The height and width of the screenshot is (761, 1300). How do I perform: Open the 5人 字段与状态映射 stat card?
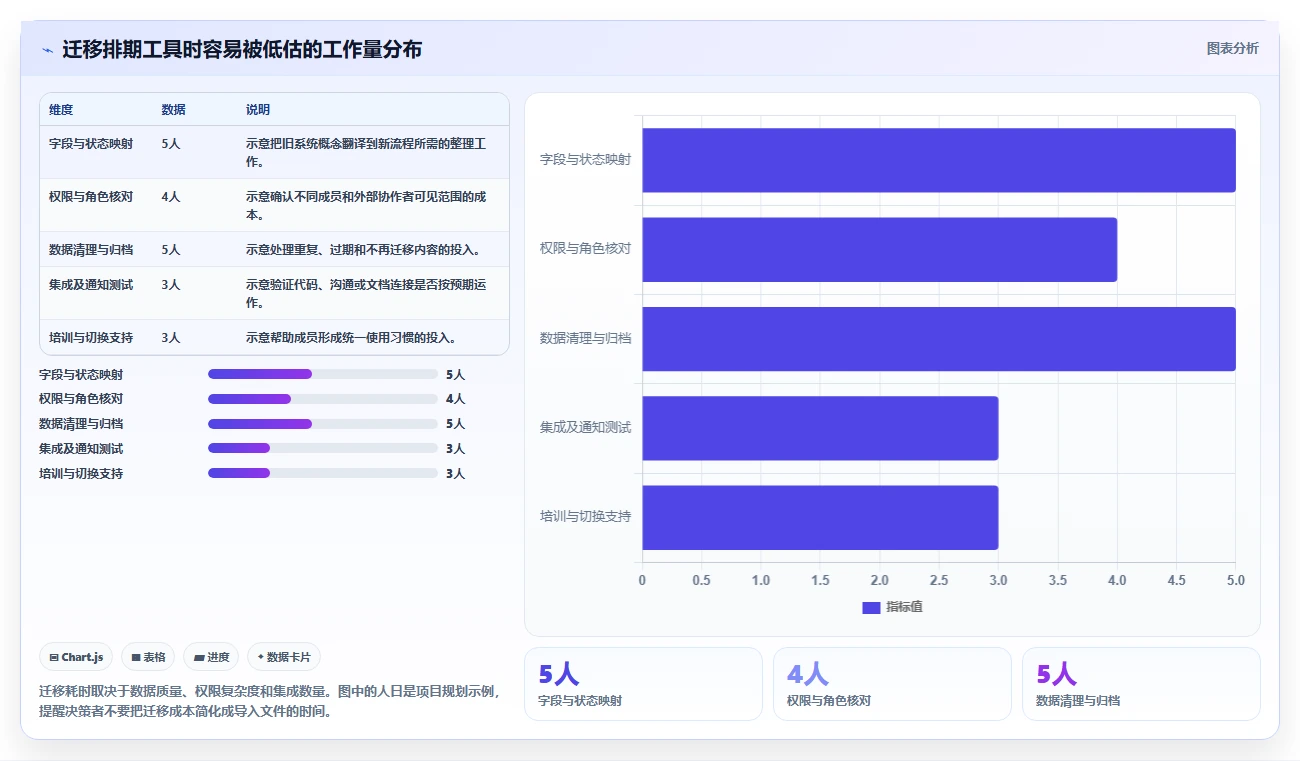(x=643, y=684)
